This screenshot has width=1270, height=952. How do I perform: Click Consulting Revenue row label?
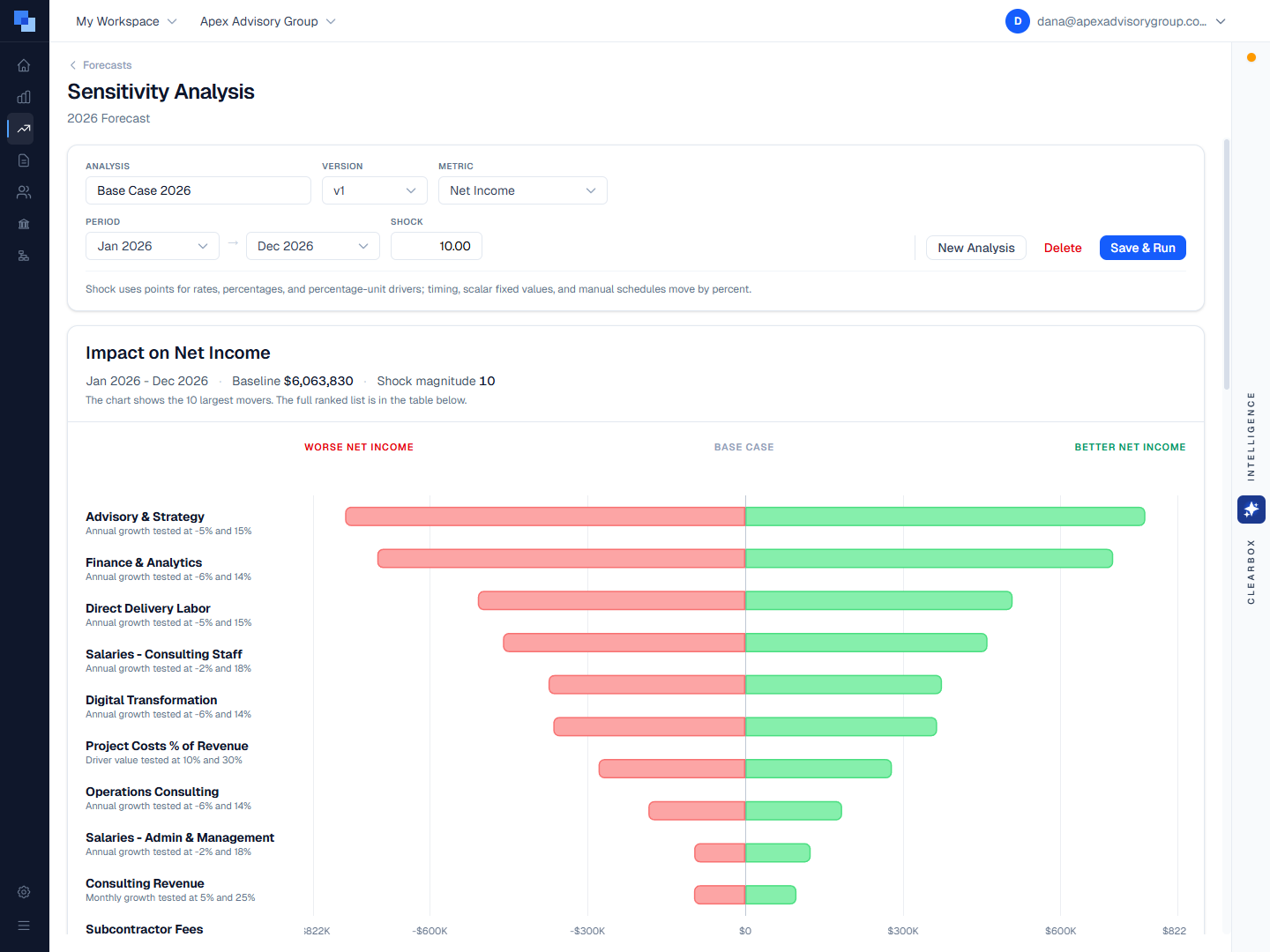click(x=145, y=883)
